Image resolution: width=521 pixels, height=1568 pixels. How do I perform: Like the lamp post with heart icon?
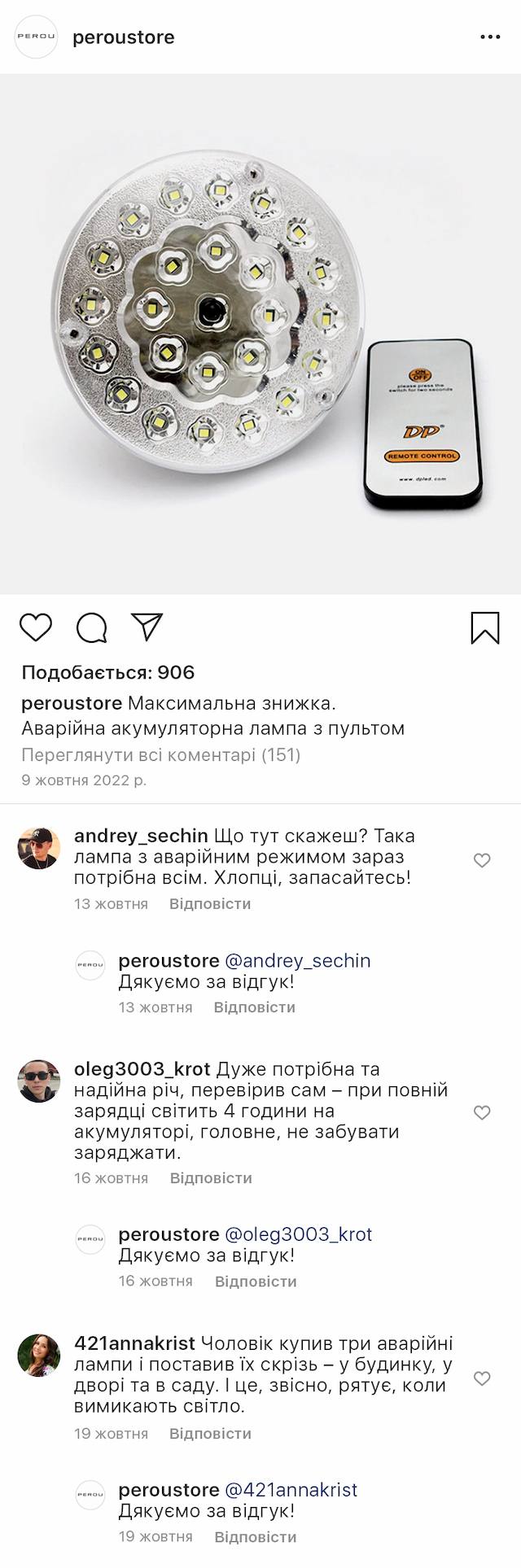36,627
